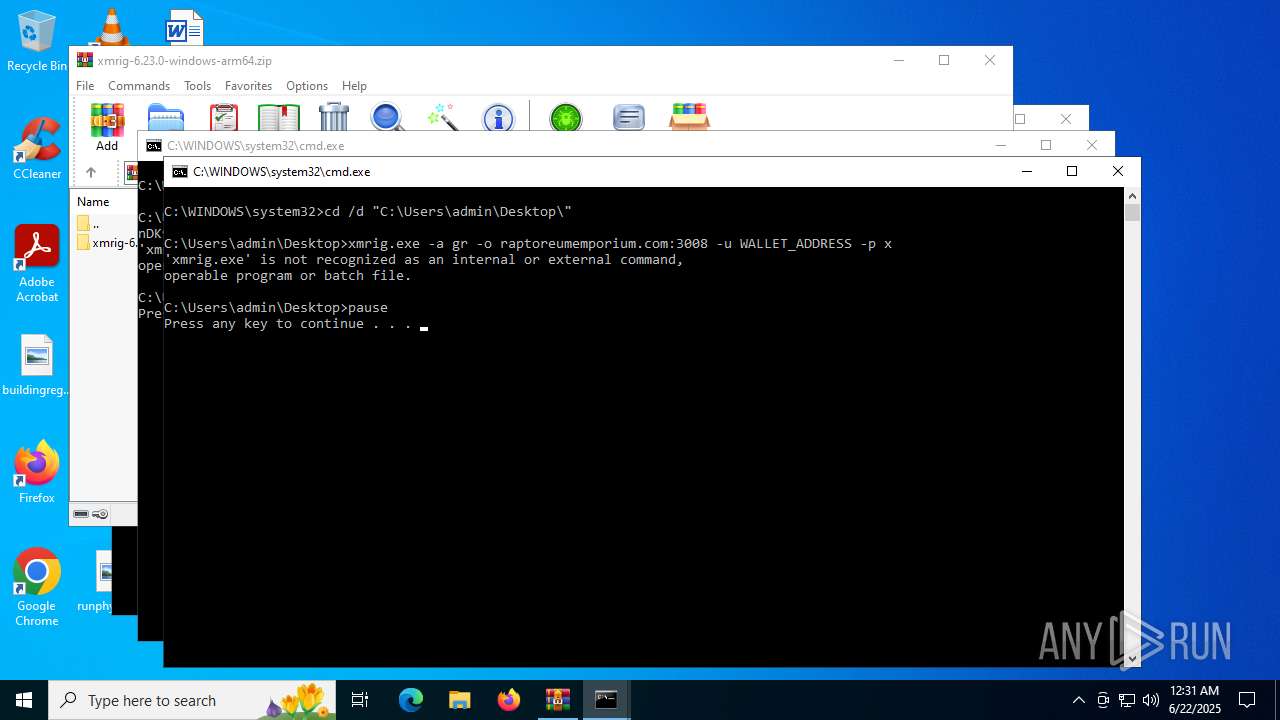1280x720 pixels.
Task: Open the Tools menu in WinRAR
Action: [197, 86]
